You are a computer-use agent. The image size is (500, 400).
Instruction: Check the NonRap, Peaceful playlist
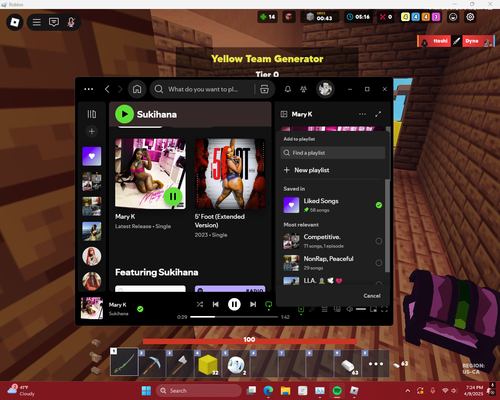click(x=379, y=263)
